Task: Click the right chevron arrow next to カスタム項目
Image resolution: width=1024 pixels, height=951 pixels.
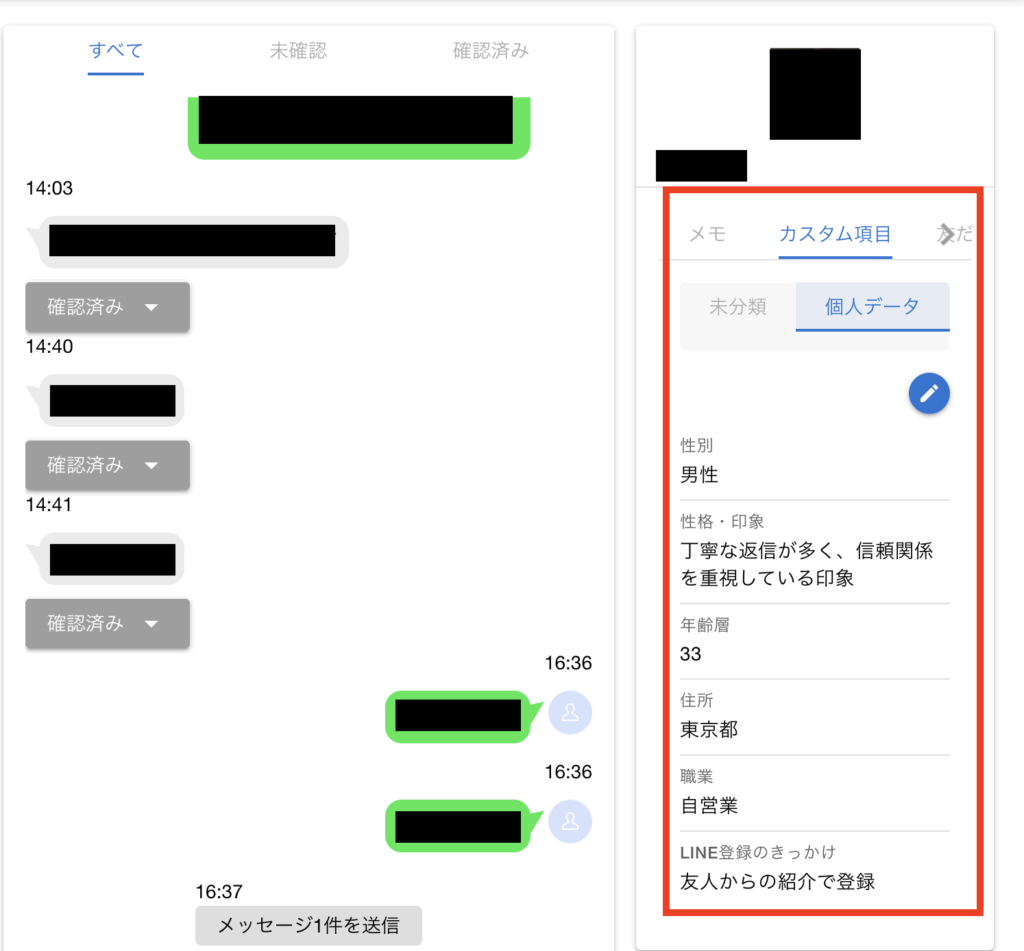Action: pos(945,234)
